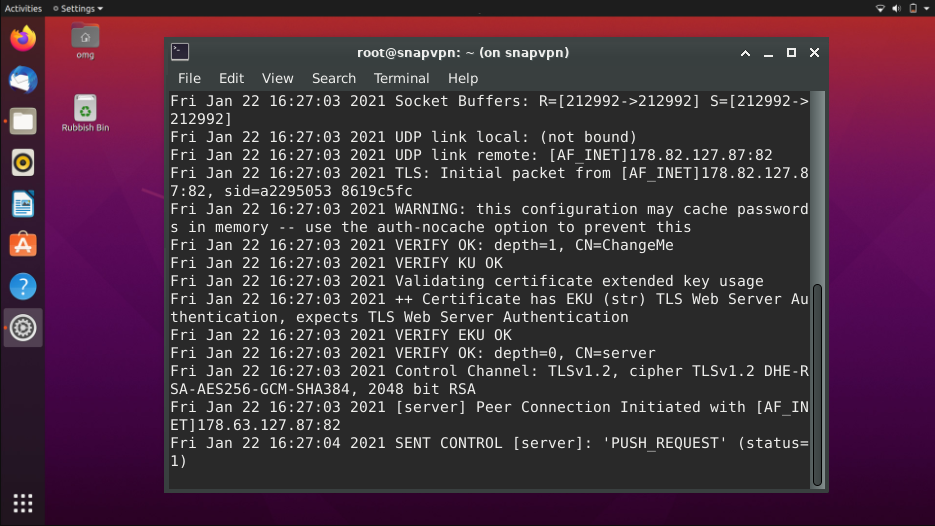The width and height of the screenshot is (935, 526).
Task: Open the Terminal menu
Action: pos(401,79)
